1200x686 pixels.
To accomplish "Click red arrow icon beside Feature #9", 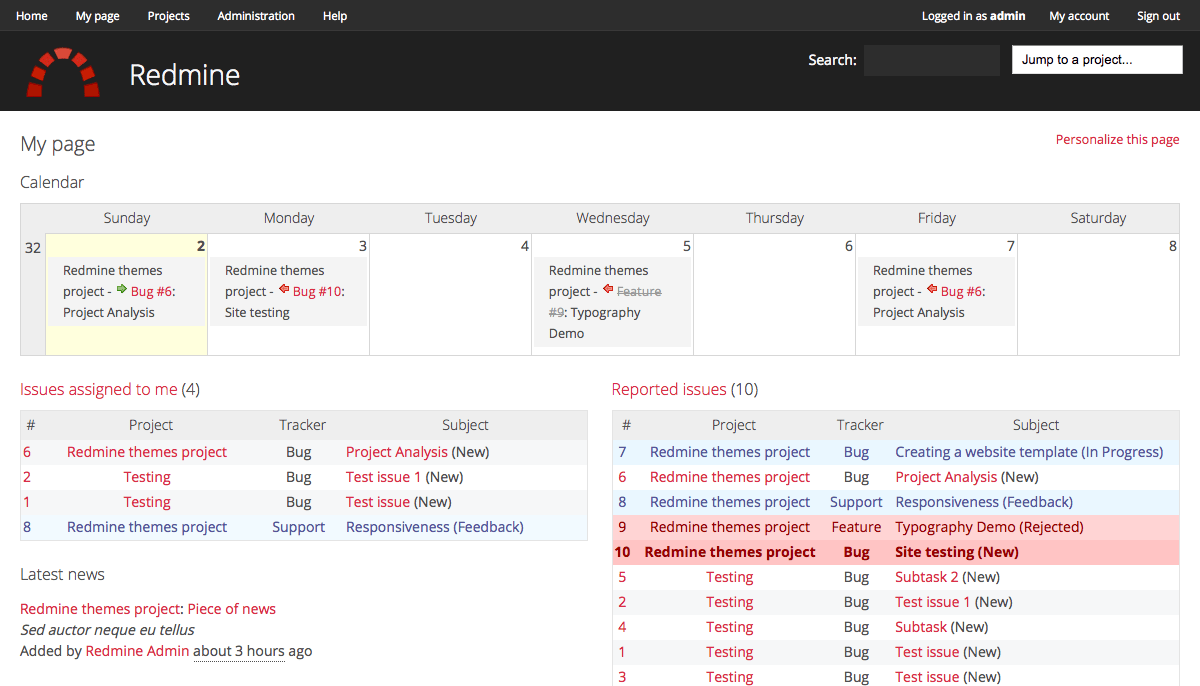I will point(608,290).
